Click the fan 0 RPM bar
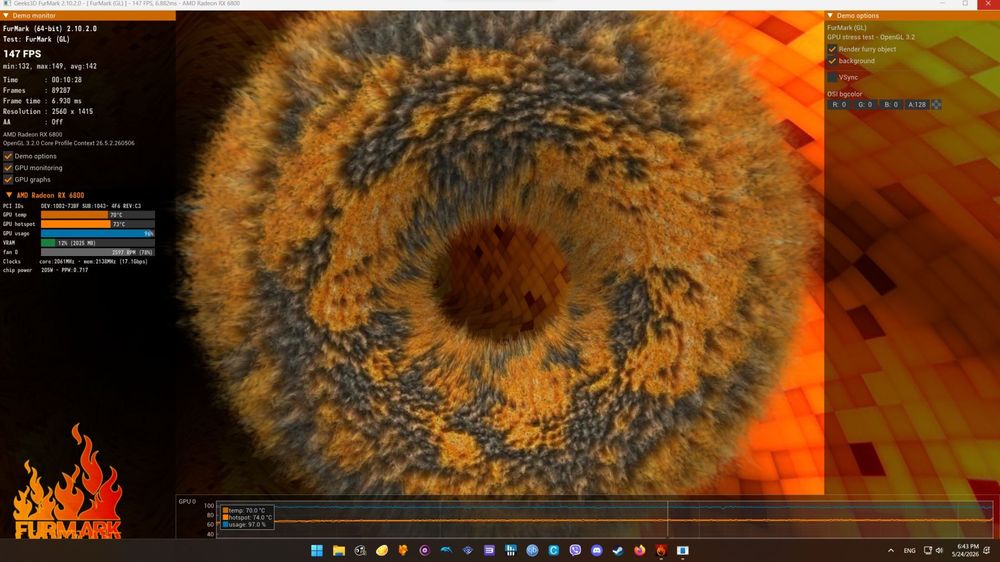 pyautogui.click(x=98, y=252)
